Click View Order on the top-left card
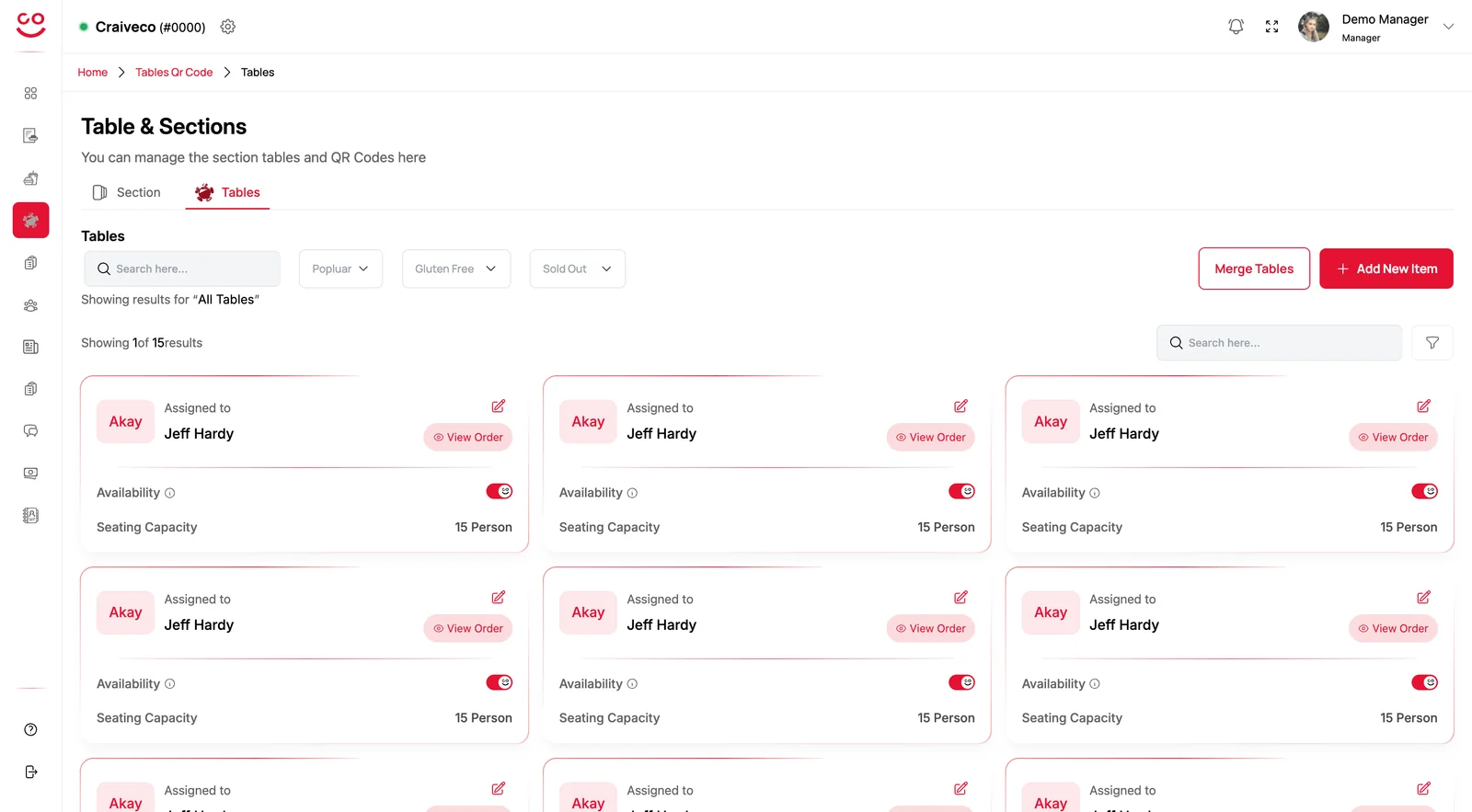 (x=468, y=438)
